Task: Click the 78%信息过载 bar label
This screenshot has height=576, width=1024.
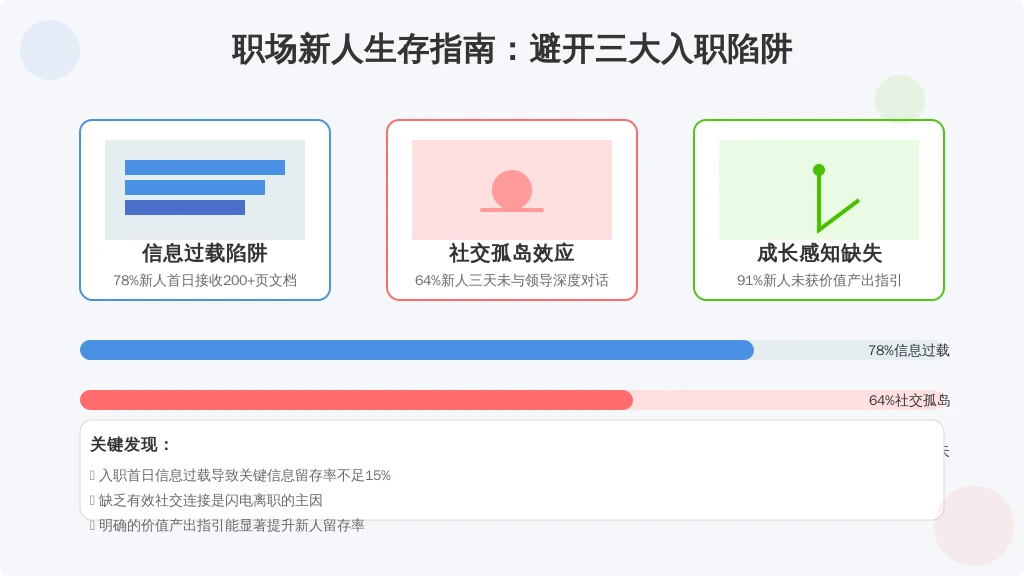Action: pyautogui.click(x=908, y=351)
